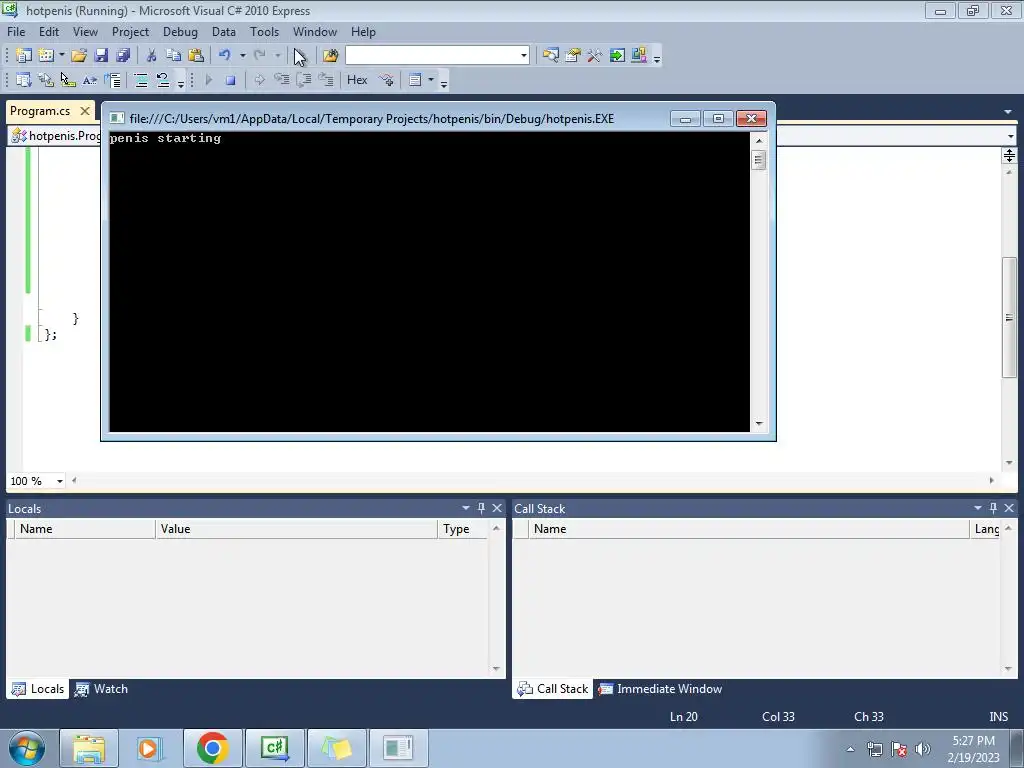1024x768 pixels.
Task: Click the Step Out debug icon
Action: (x=326, y=80)
